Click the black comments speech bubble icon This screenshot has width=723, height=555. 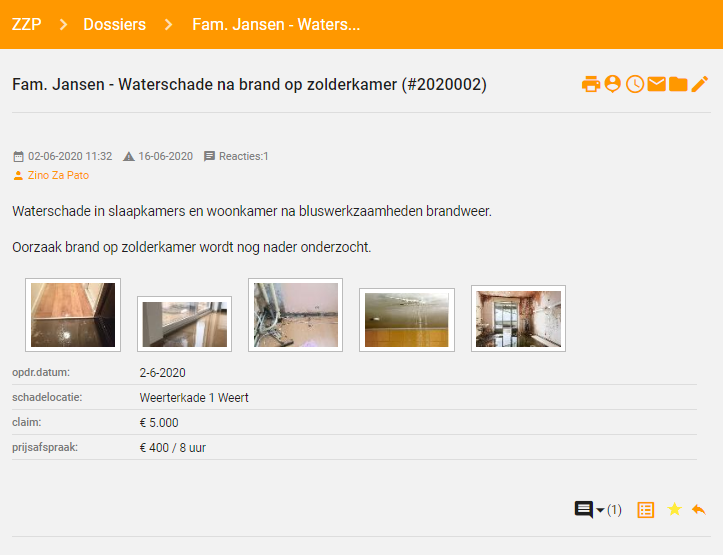tap(584, 509)
